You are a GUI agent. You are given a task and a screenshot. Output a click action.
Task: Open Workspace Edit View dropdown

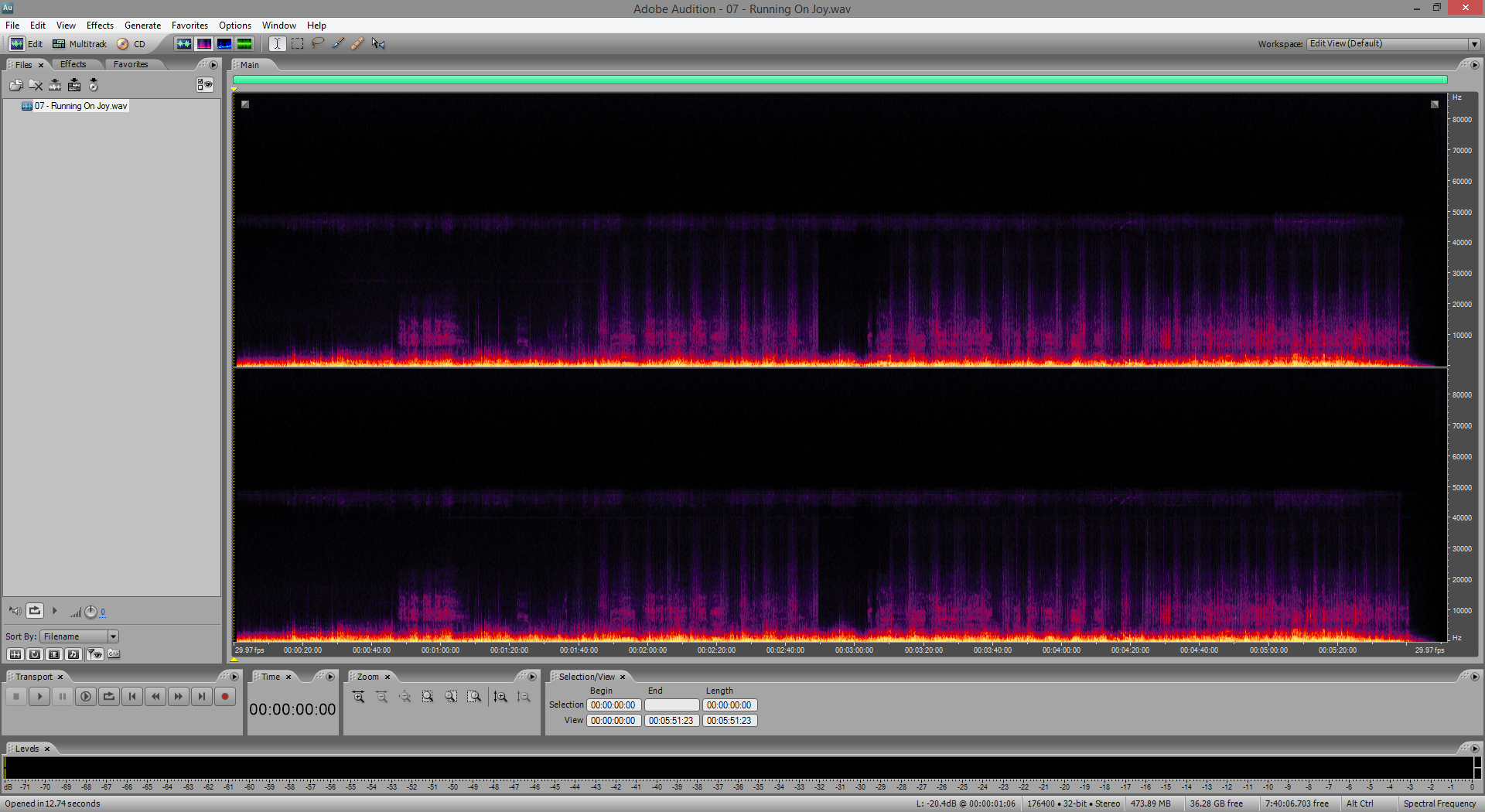1394,44
